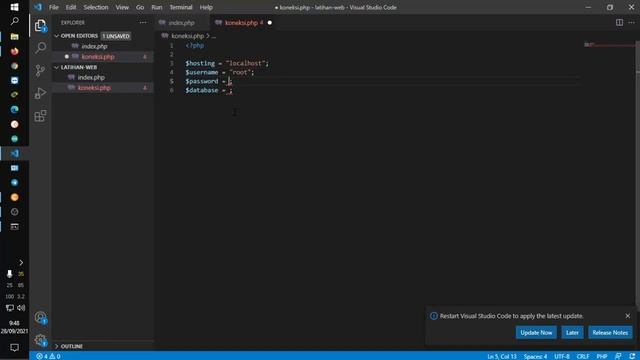Open the Terminal menu
The width and height of the screenshot is (640, 360).
click(x=181, y=7)
